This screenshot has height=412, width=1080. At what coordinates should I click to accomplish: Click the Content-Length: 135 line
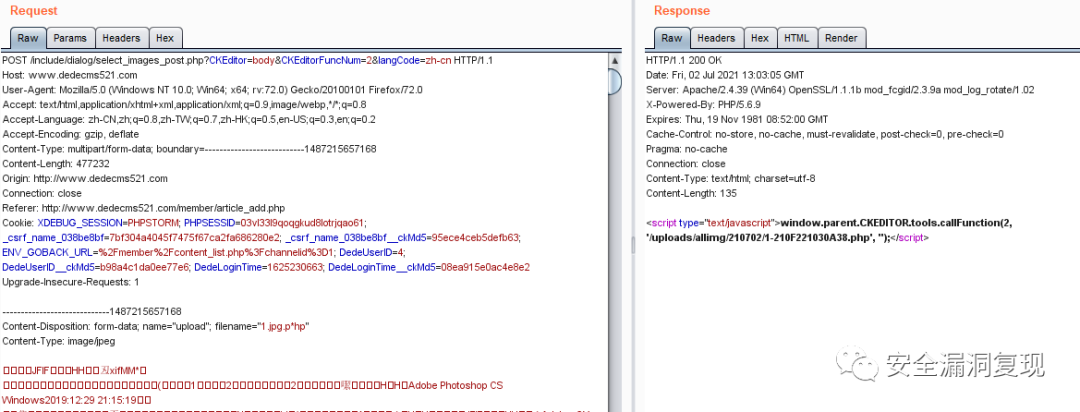click(692, 193)
